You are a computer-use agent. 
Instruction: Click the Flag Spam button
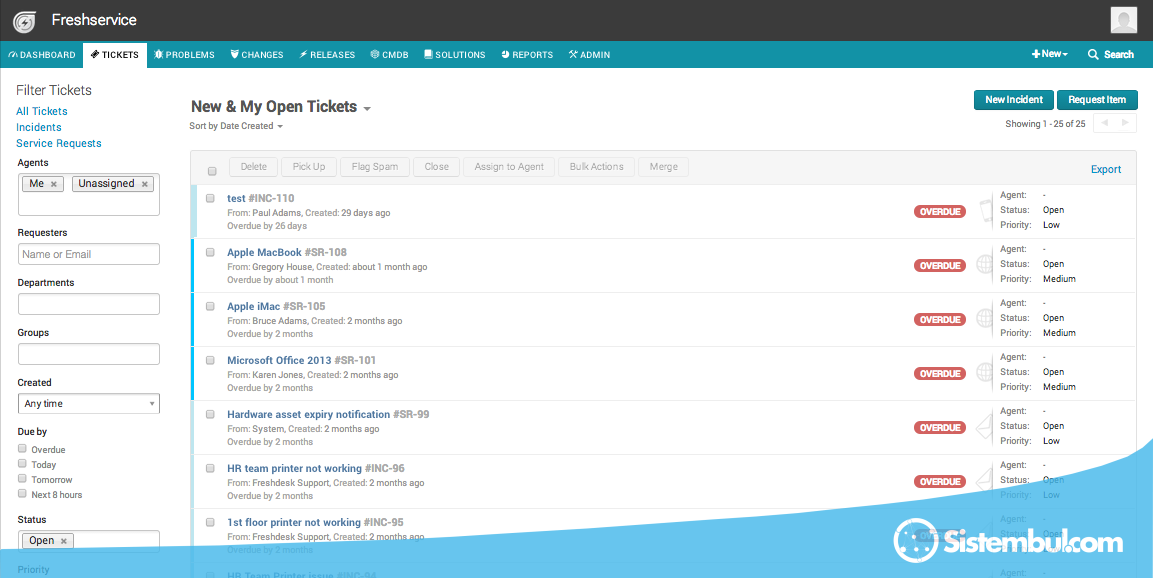[375, 167]
